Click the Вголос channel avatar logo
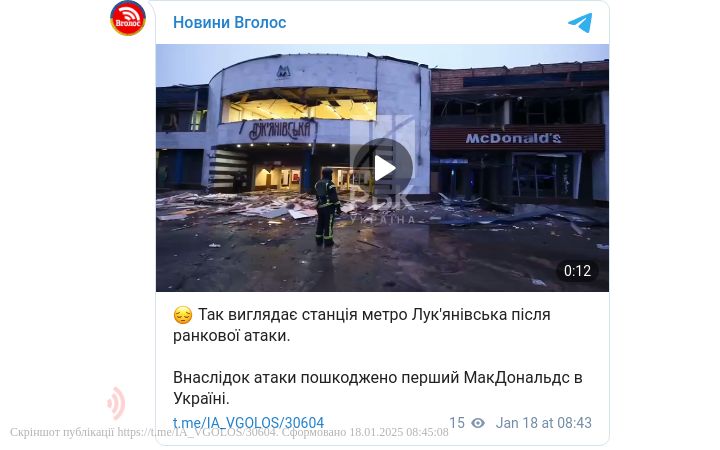The image size is (720, 450). point(128,18)
